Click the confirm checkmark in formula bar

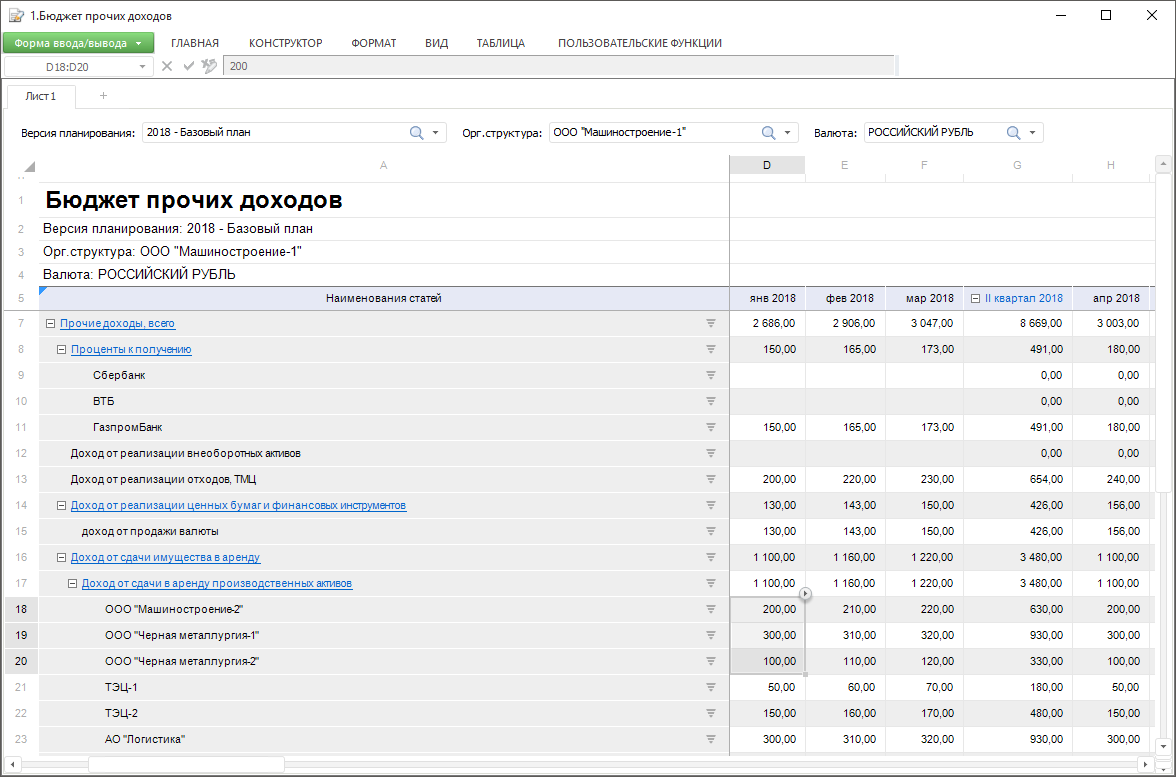click(188, 66)
